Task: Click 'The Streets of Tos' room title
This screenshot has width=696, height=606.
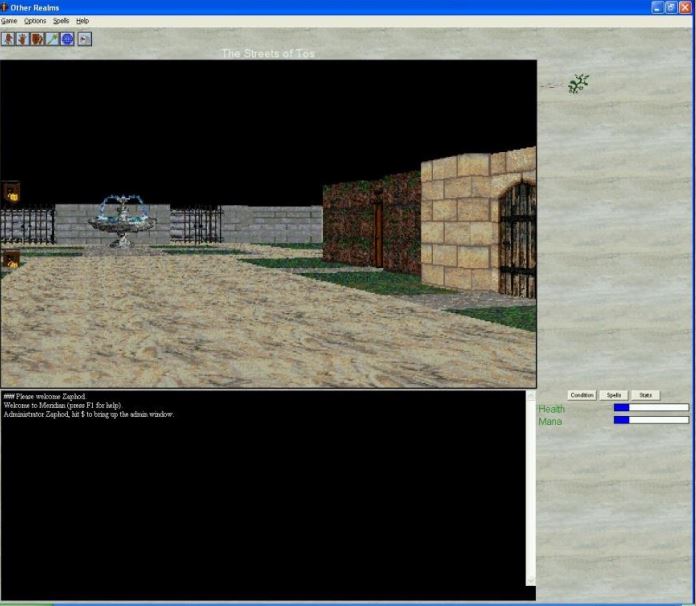Action: coord(268,54)
